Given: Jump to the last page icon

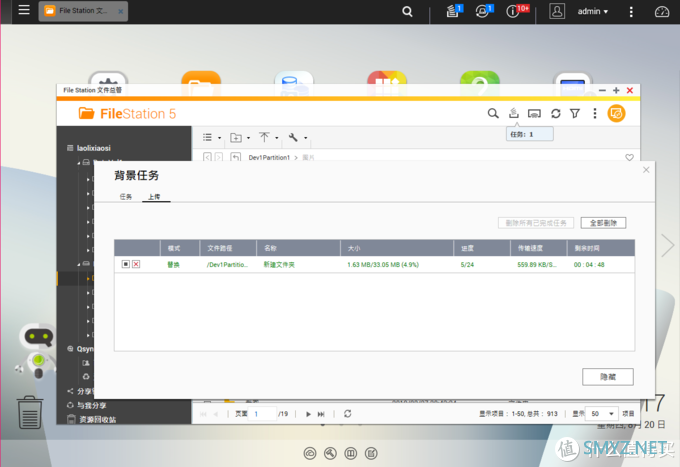Looking at the screenshot, I should tap(321, 414).
